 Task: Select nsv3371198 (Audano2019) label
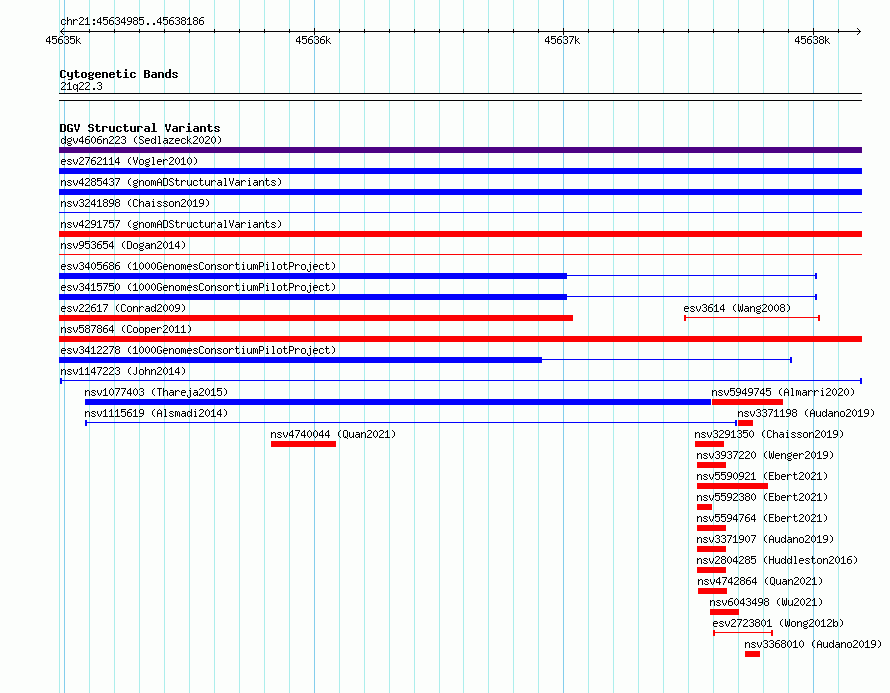click(x=806, y=413)
